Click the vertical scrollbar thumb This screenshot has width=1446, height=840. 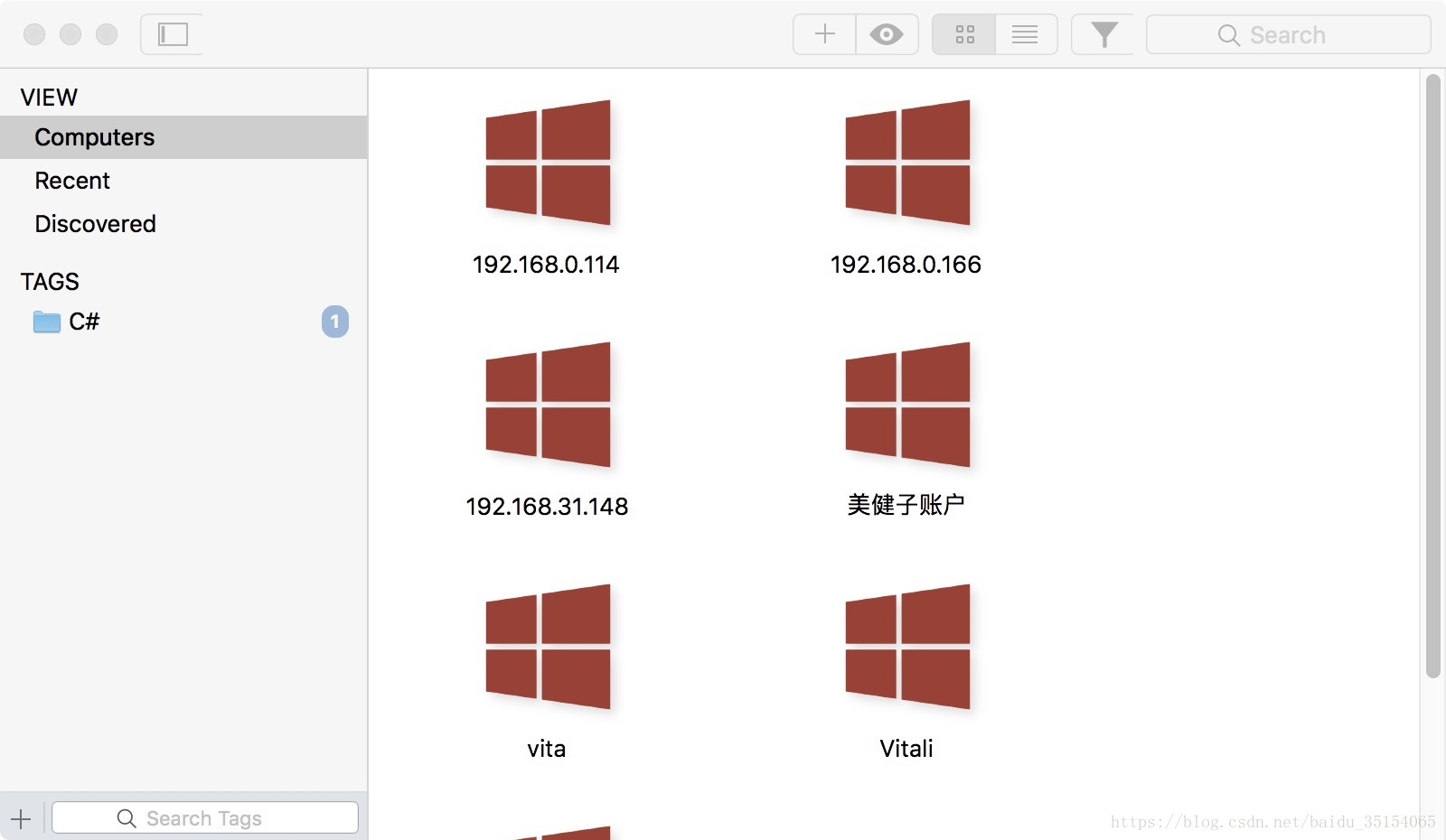click(x=1432, y=376)
